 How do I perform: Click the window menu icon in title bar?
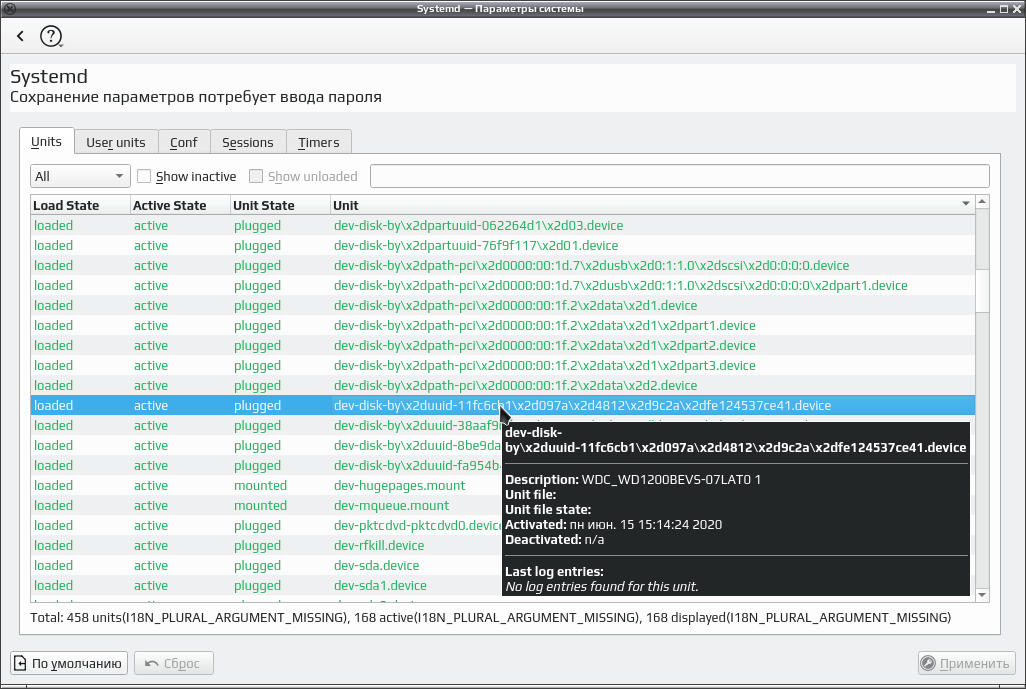tap(9, 9)
